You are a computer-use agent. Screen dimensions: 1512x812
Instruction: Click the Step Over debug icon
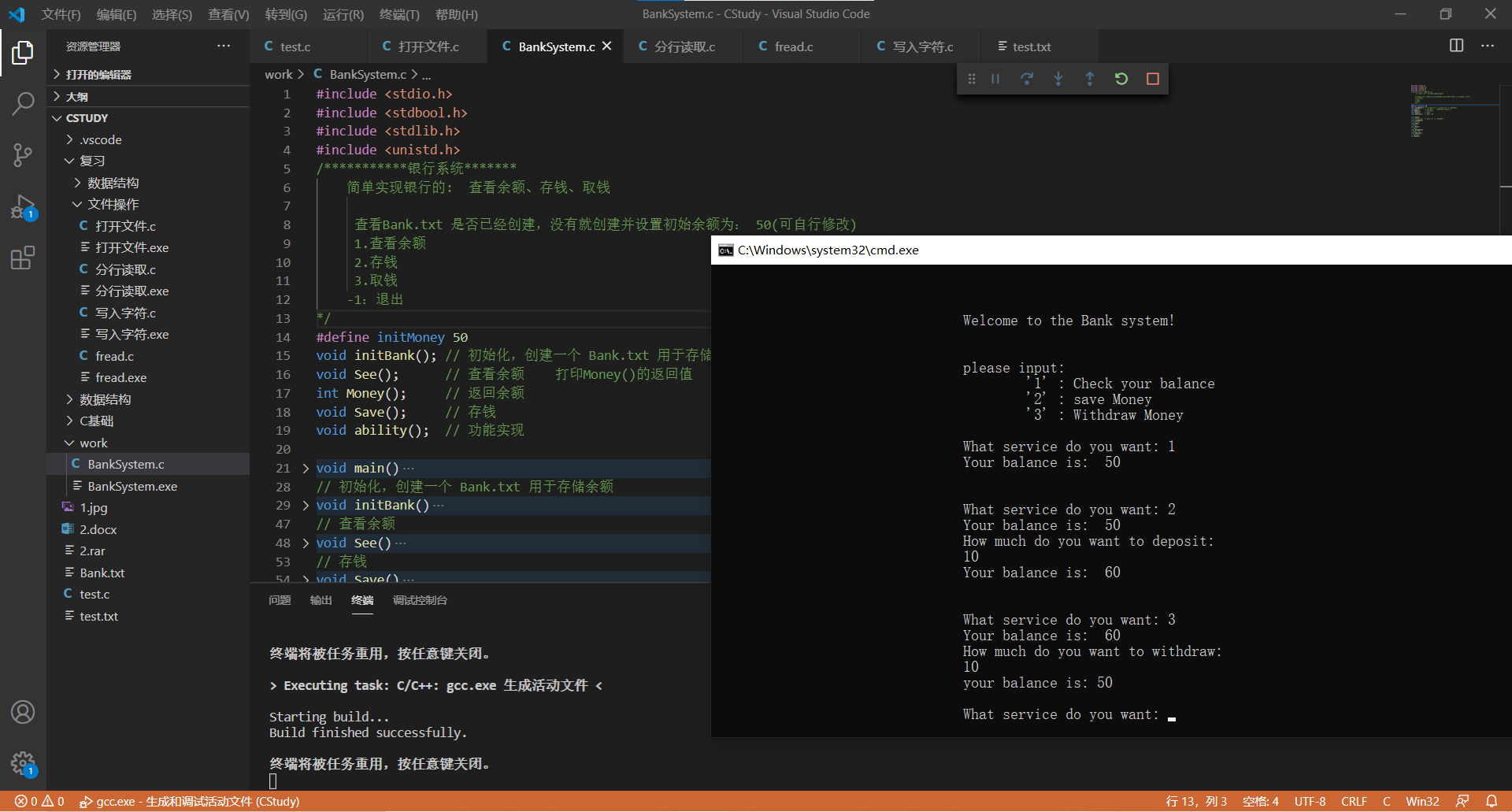pos(1027,79)
